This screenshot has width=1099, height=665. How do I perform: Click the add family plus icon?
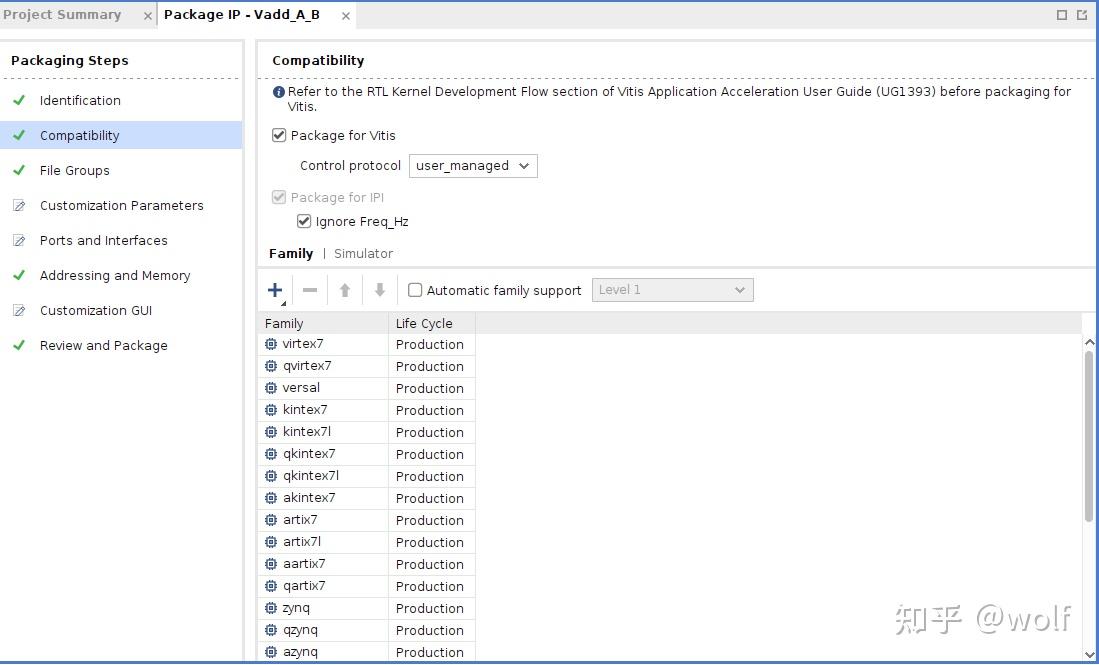coord(275,290)
